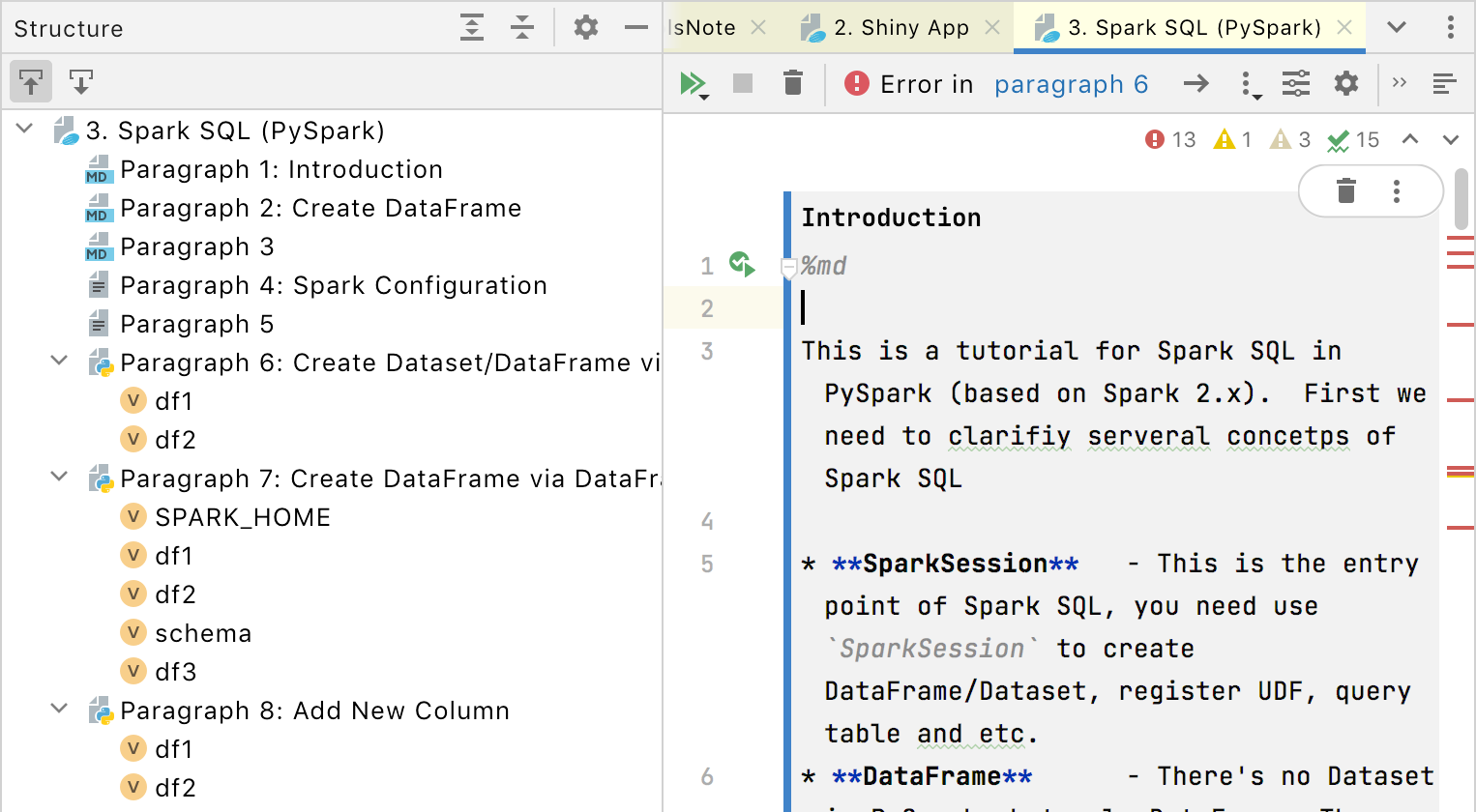Run paragraph from gutter icon on line 1
1476x812 pixels.
(742, 264)
